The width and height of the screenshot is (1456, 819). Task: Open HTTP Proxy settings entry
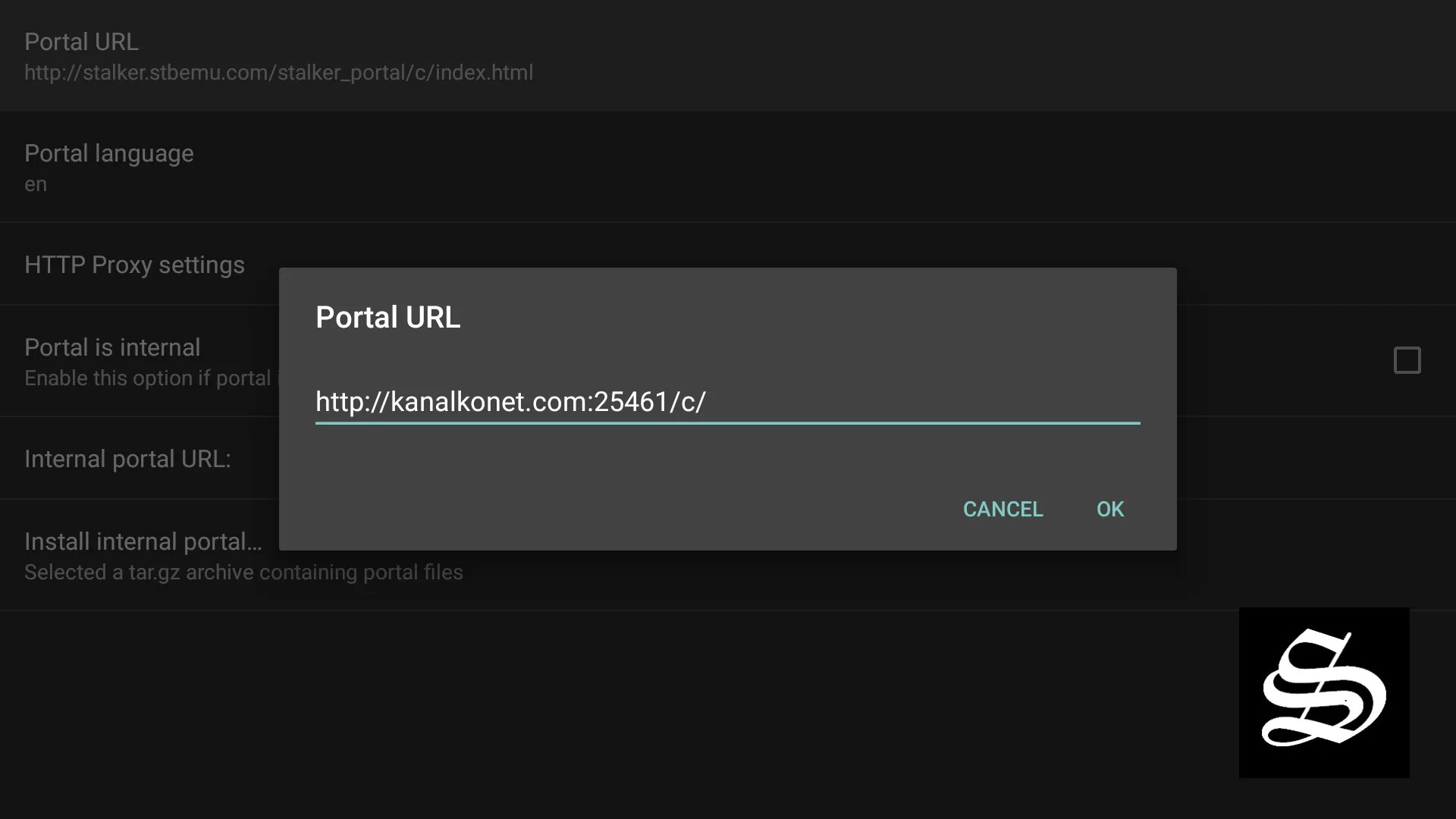(x=134, y=265)
